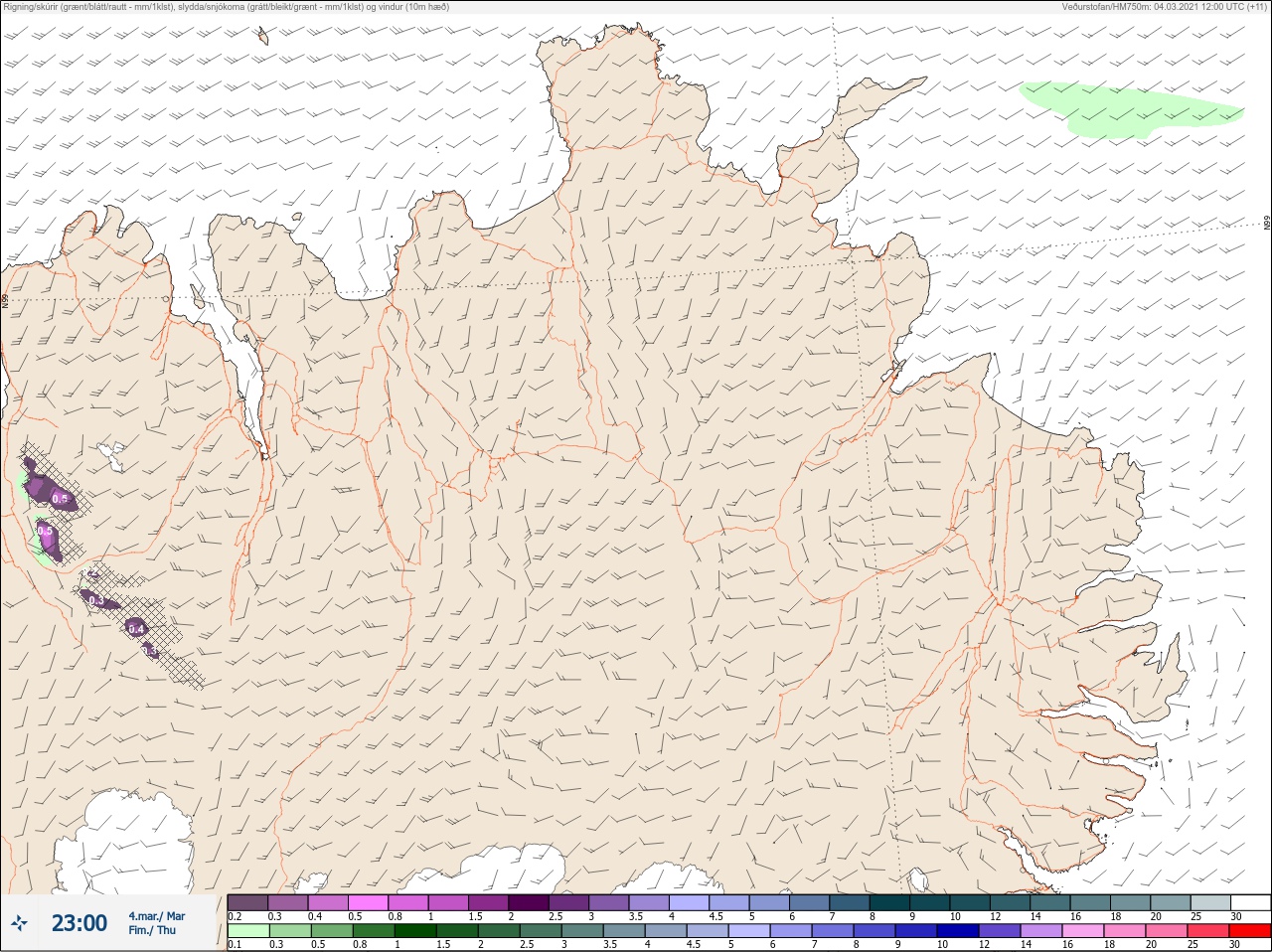Click the "30" value in the lower legend

point(1235,944)
